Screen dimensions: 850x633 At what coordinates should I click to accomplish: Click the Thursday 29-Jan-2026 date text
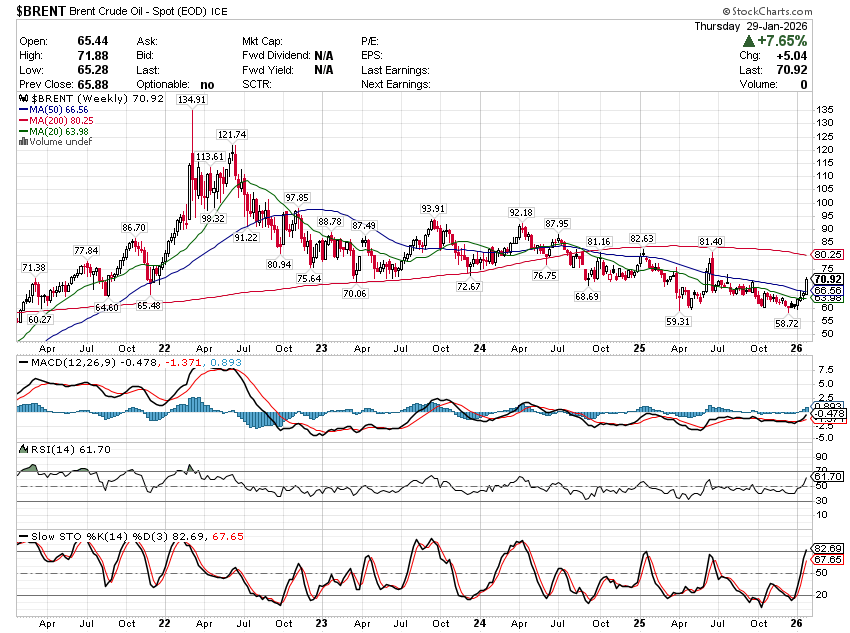point(782,26)
